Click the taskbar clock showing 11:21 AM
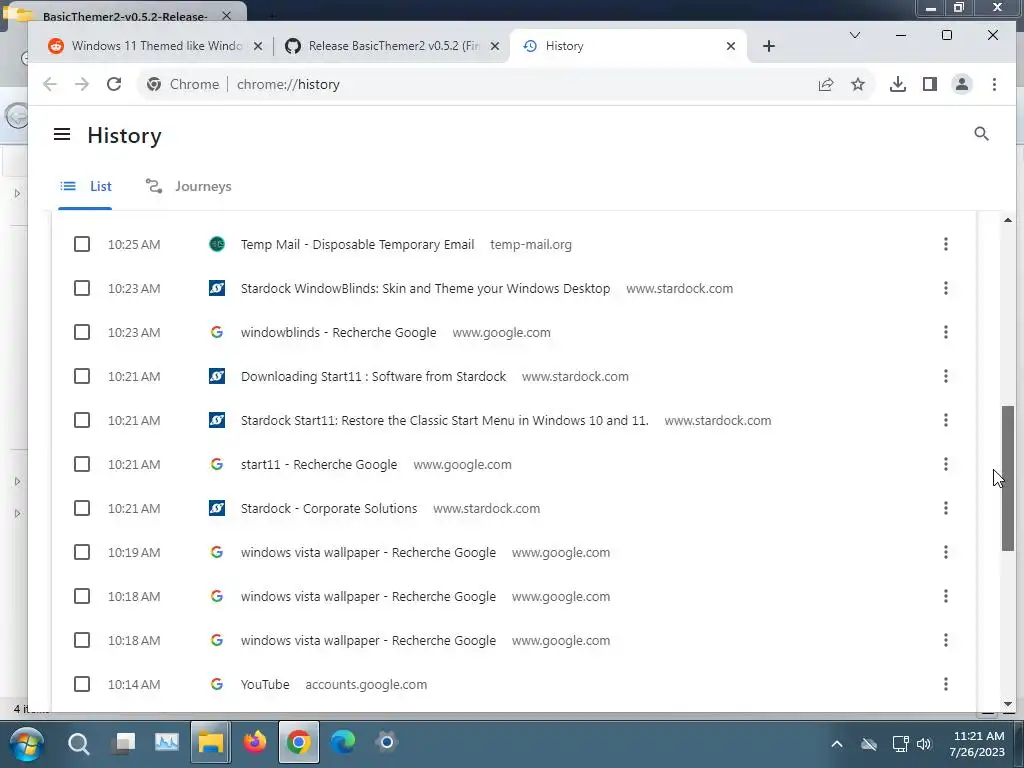 pyautogui.click(x=978, y=744)
